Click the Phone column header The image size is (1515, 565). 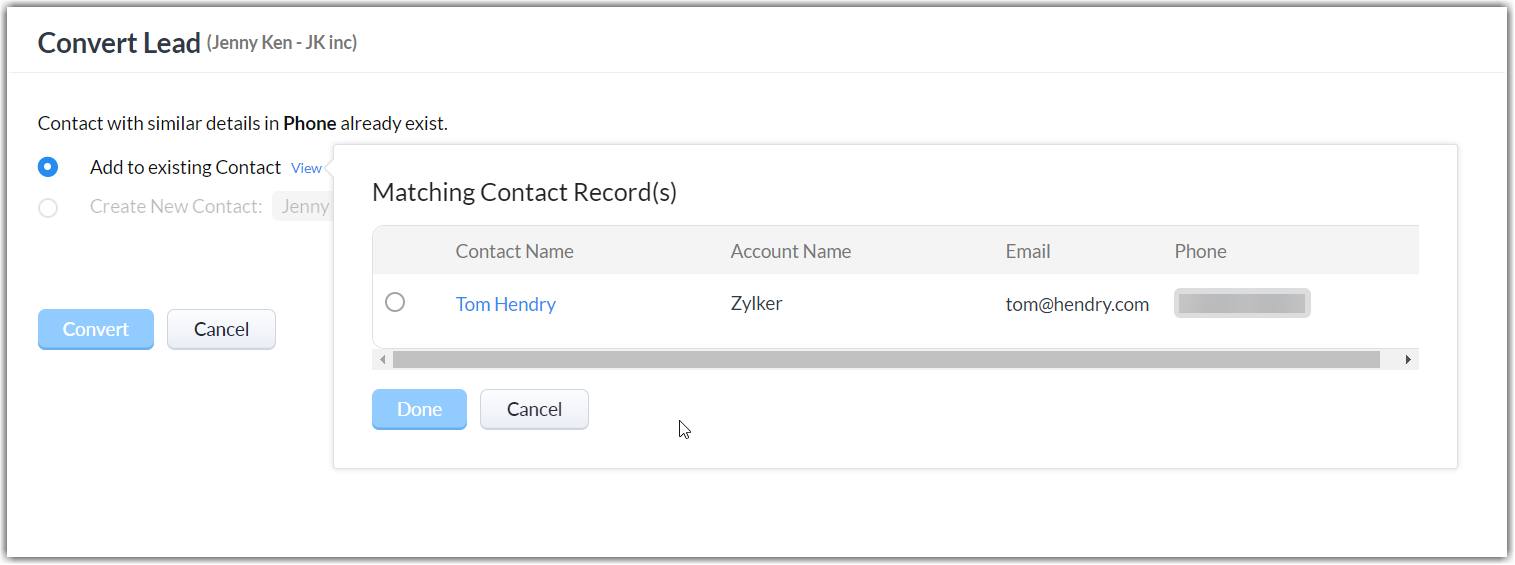coord(1200,251)
